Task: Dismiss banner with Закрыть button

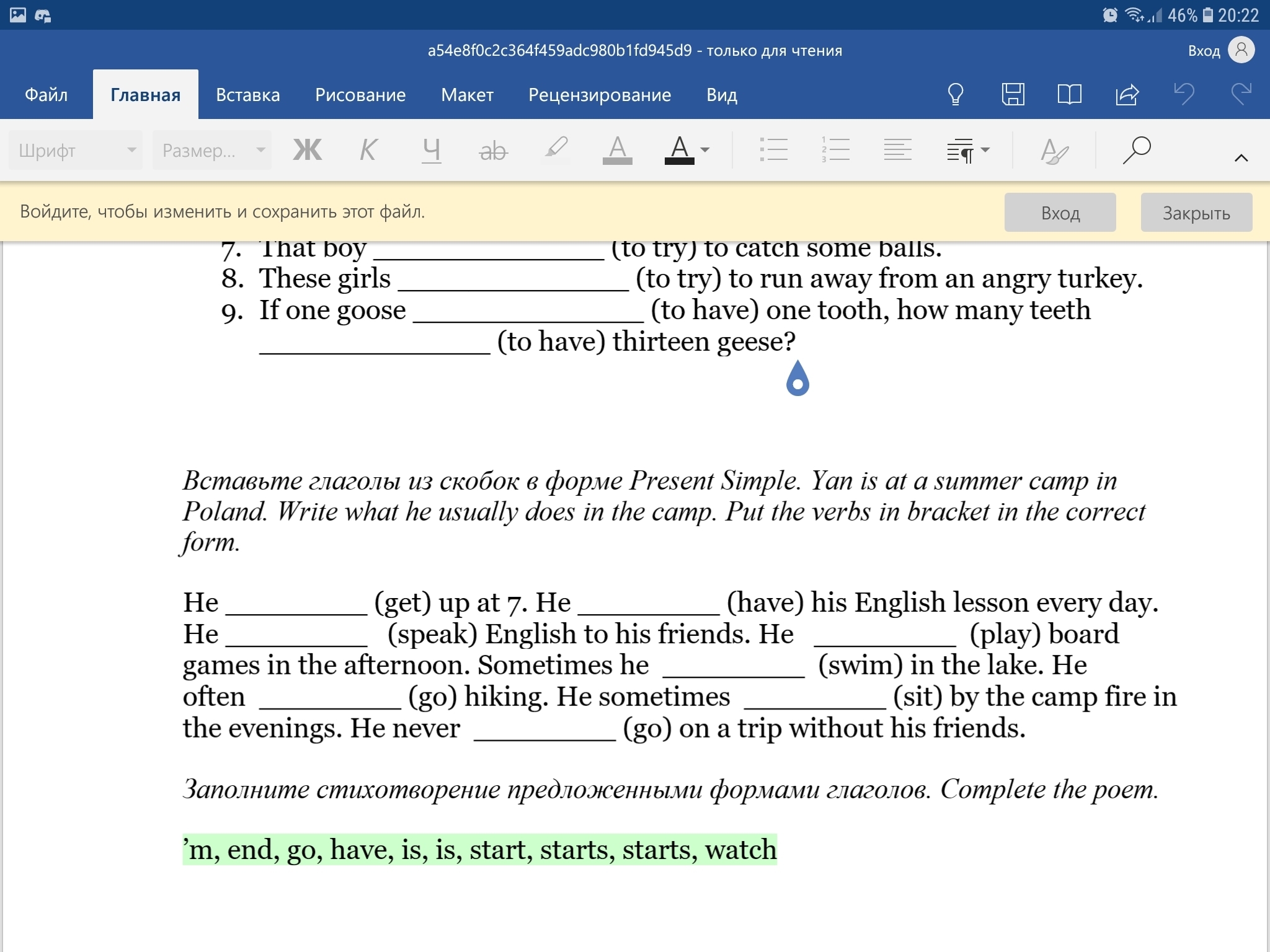Action: (x=1196, y=213)
